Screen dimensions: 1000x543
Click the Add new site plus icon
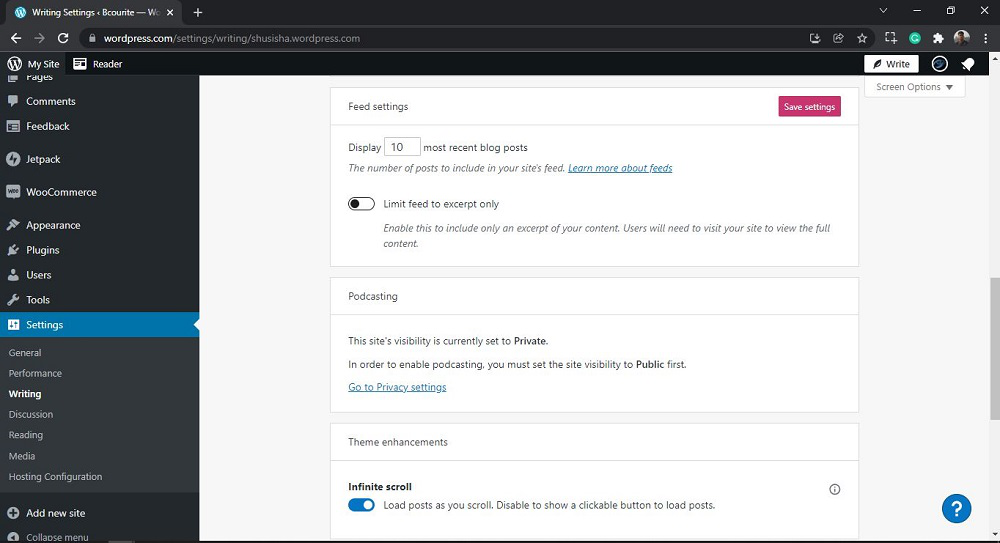coord(13,513)
